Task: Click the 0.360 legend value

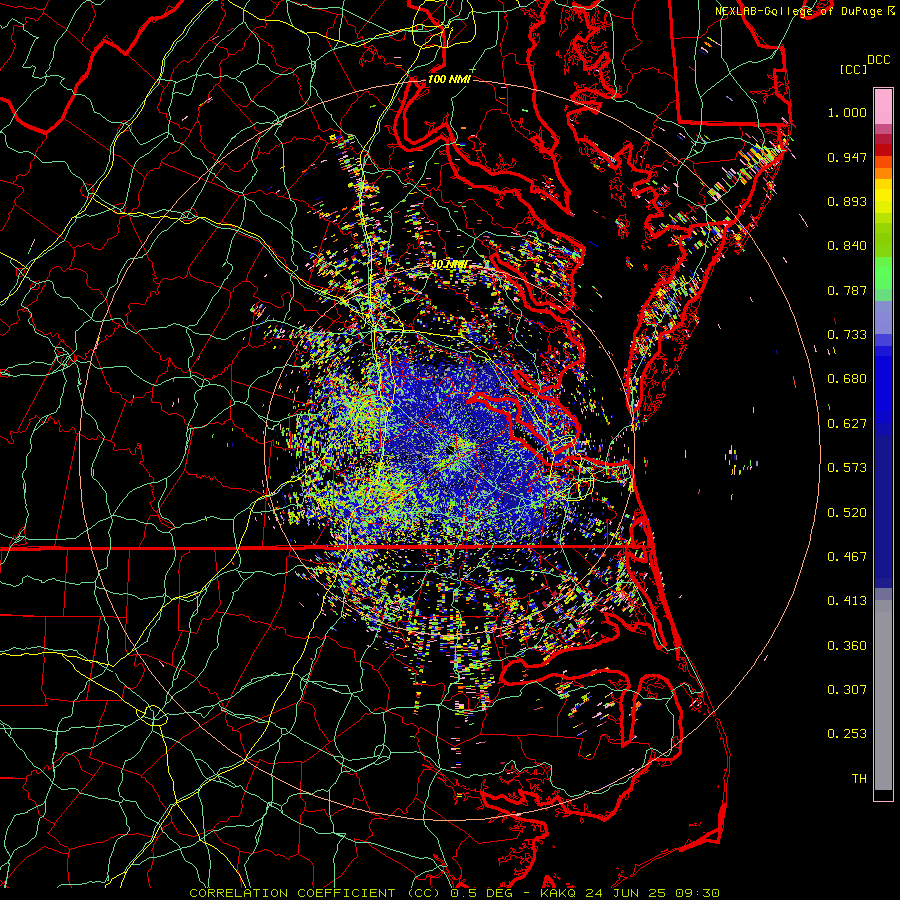Action: 847,646
